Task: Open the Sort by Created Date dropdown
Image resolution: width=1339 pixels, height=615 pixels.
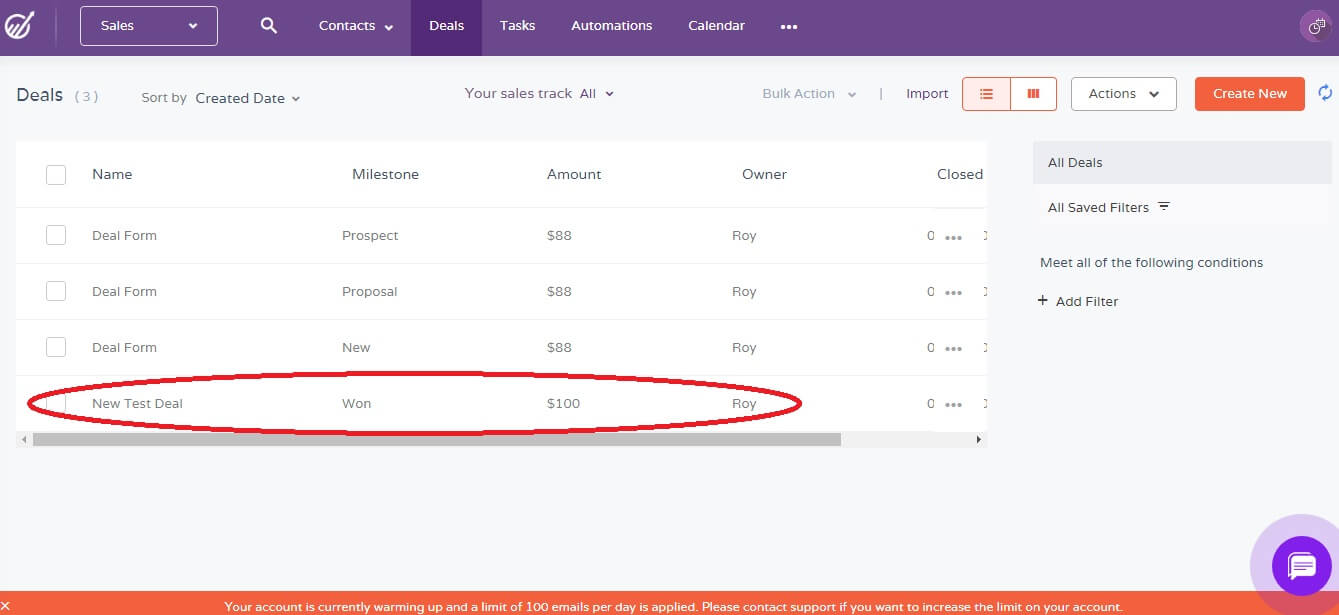Action: pyautogui.click(x=248, y=98)
